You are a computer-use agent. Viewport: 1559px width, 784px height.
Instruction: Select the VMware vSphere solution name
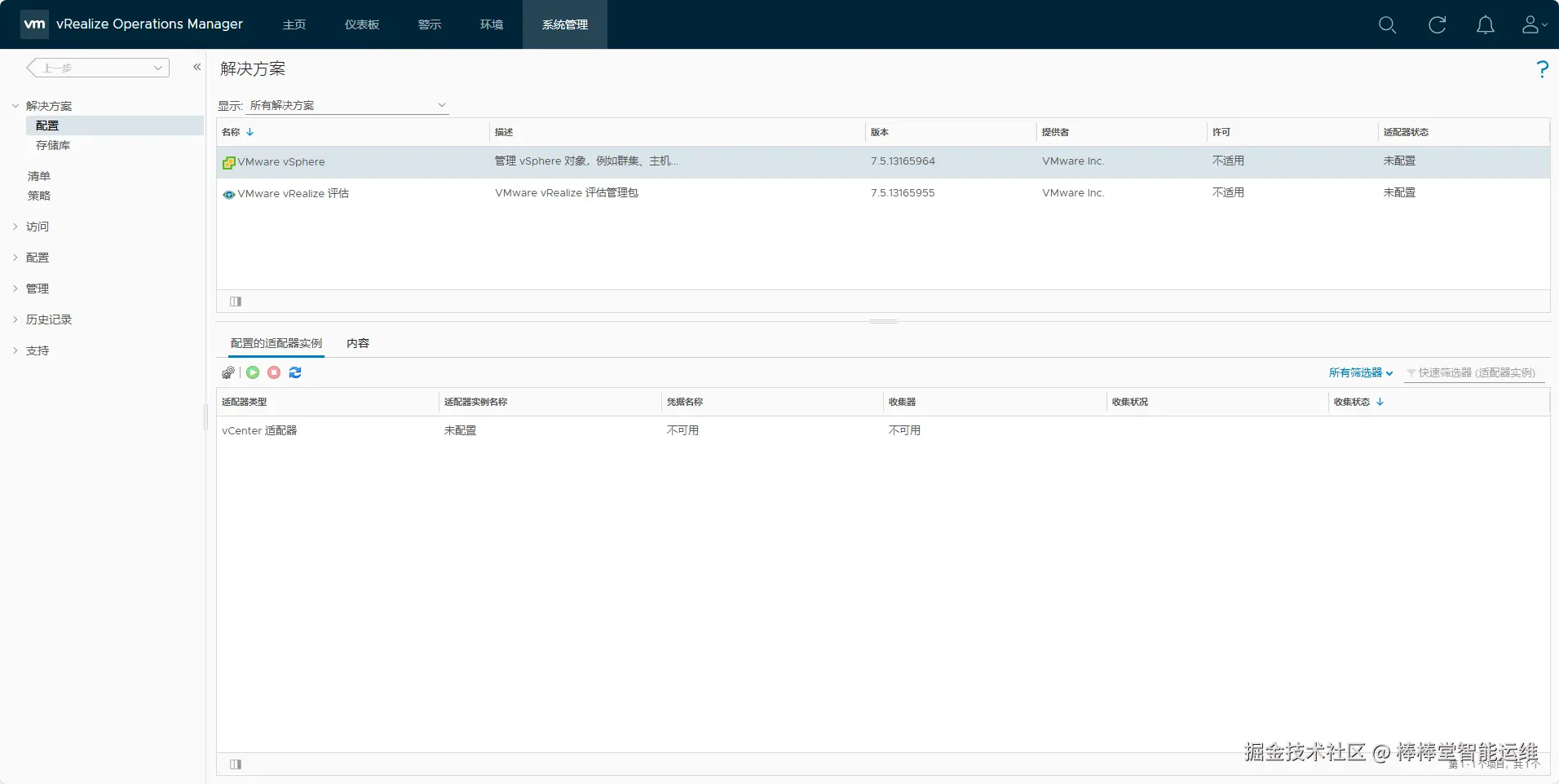coord(281,162)
